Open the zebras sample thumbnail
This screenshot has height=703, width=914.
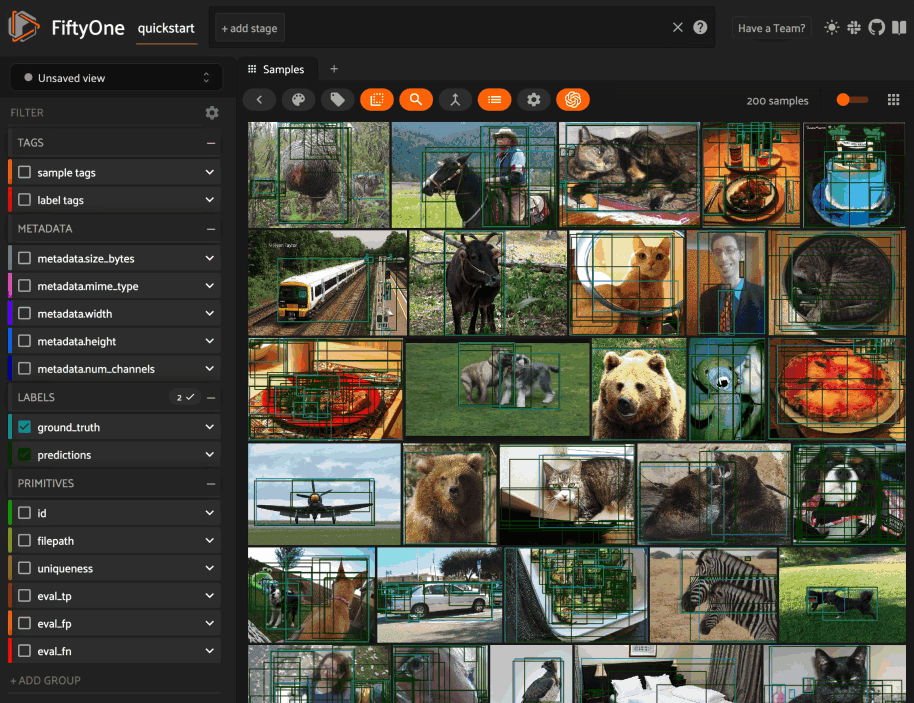[x=713, y=595]
